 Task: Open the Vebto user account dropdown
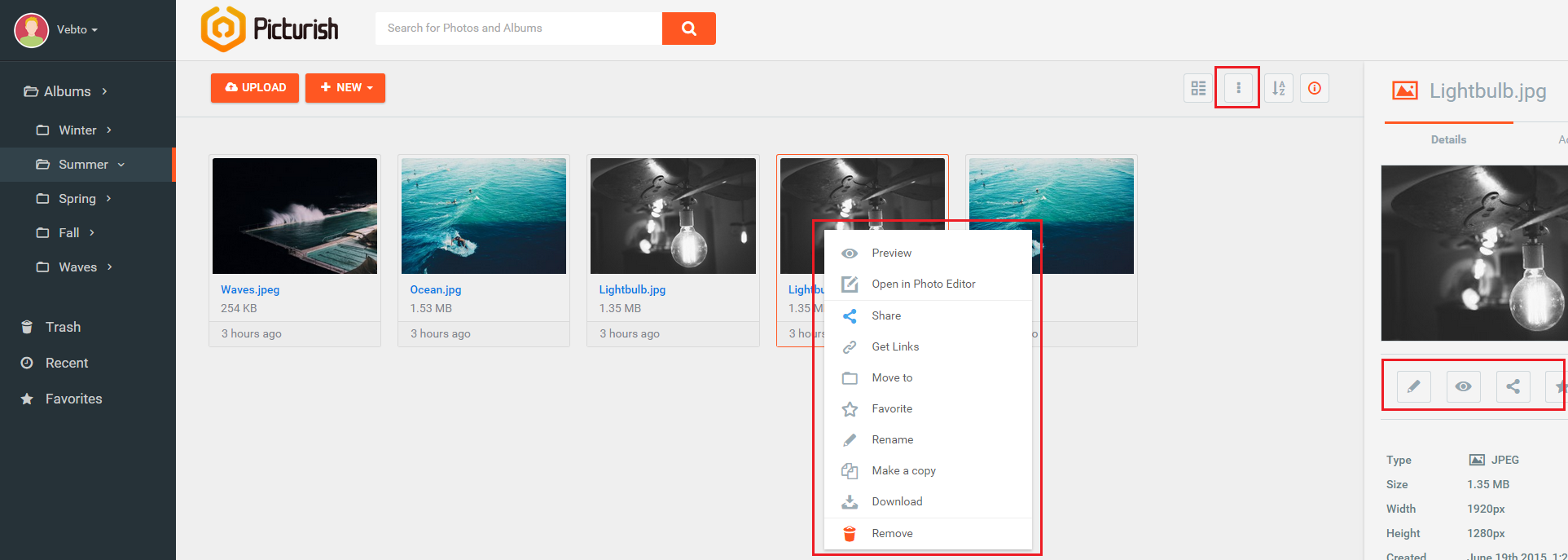[77, 29]
